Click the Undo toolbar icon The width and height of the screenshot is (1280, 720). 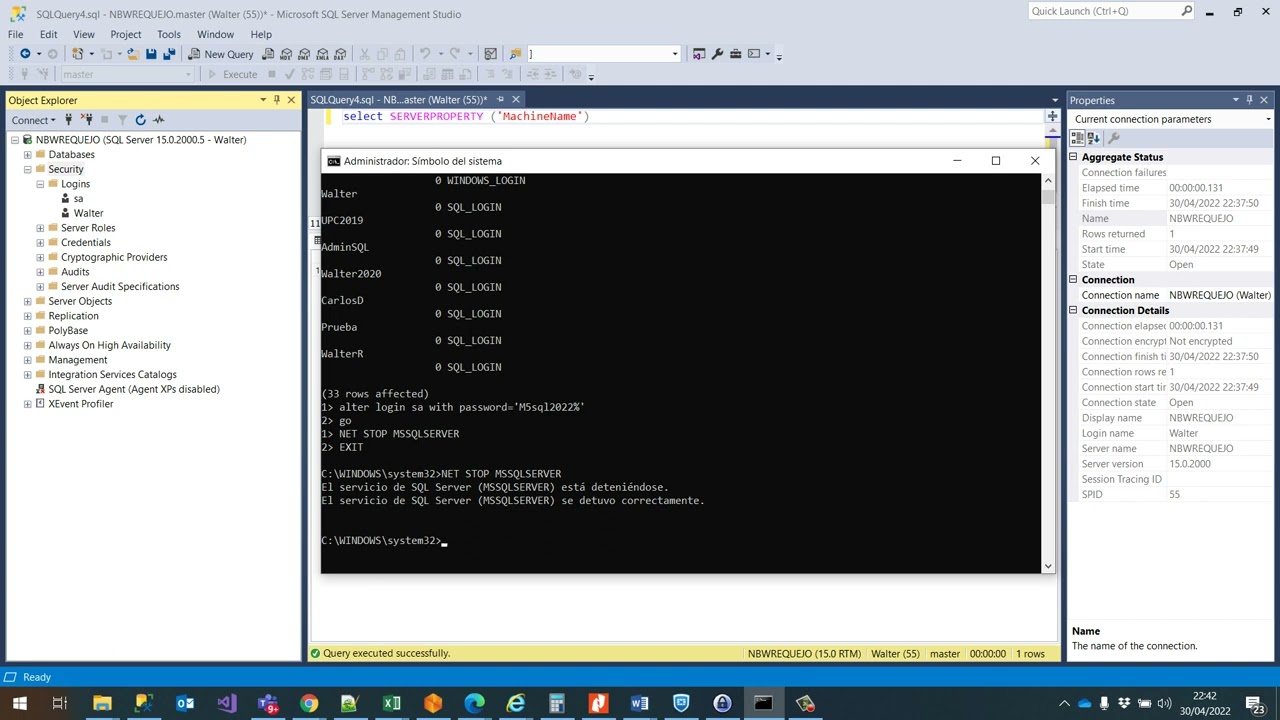[425, 54]
